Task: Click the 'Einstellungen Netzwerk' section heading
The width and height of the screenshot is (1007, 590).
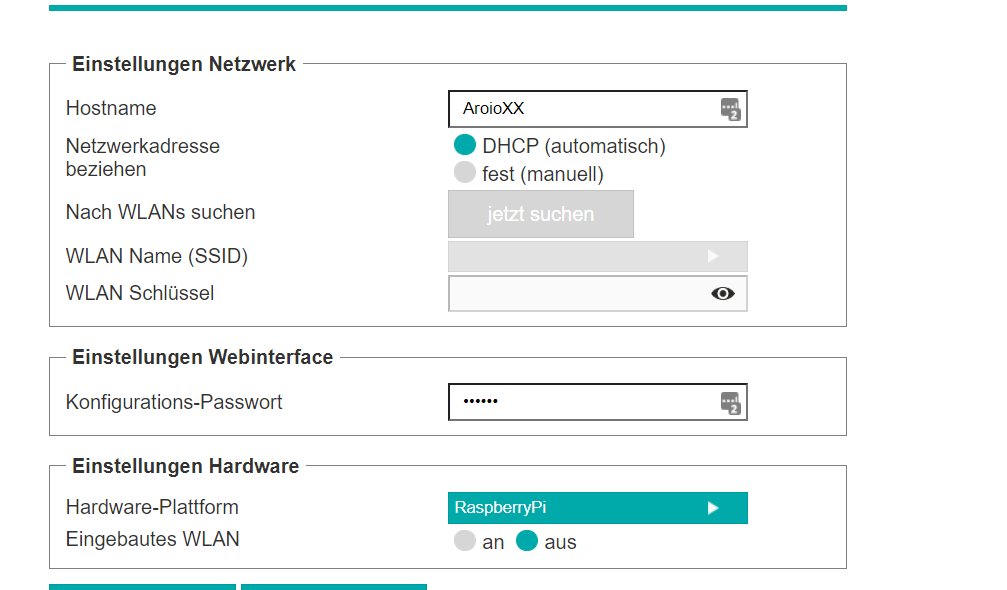Action: pos(184,64)
